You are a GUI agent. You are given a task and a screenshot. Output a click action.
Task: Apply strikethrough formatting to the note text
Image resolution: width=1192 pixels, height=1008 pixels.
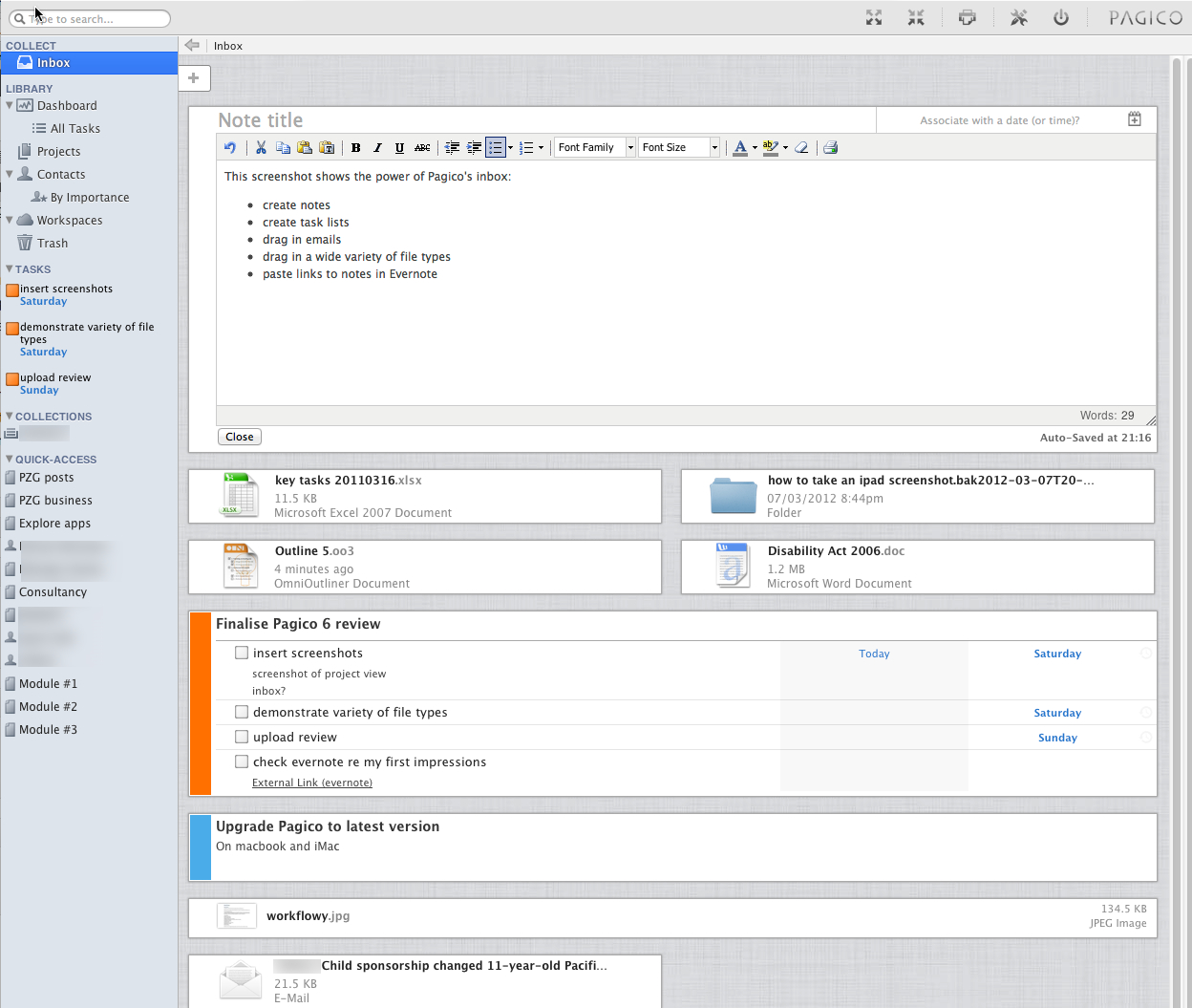[x=422, y=147]
